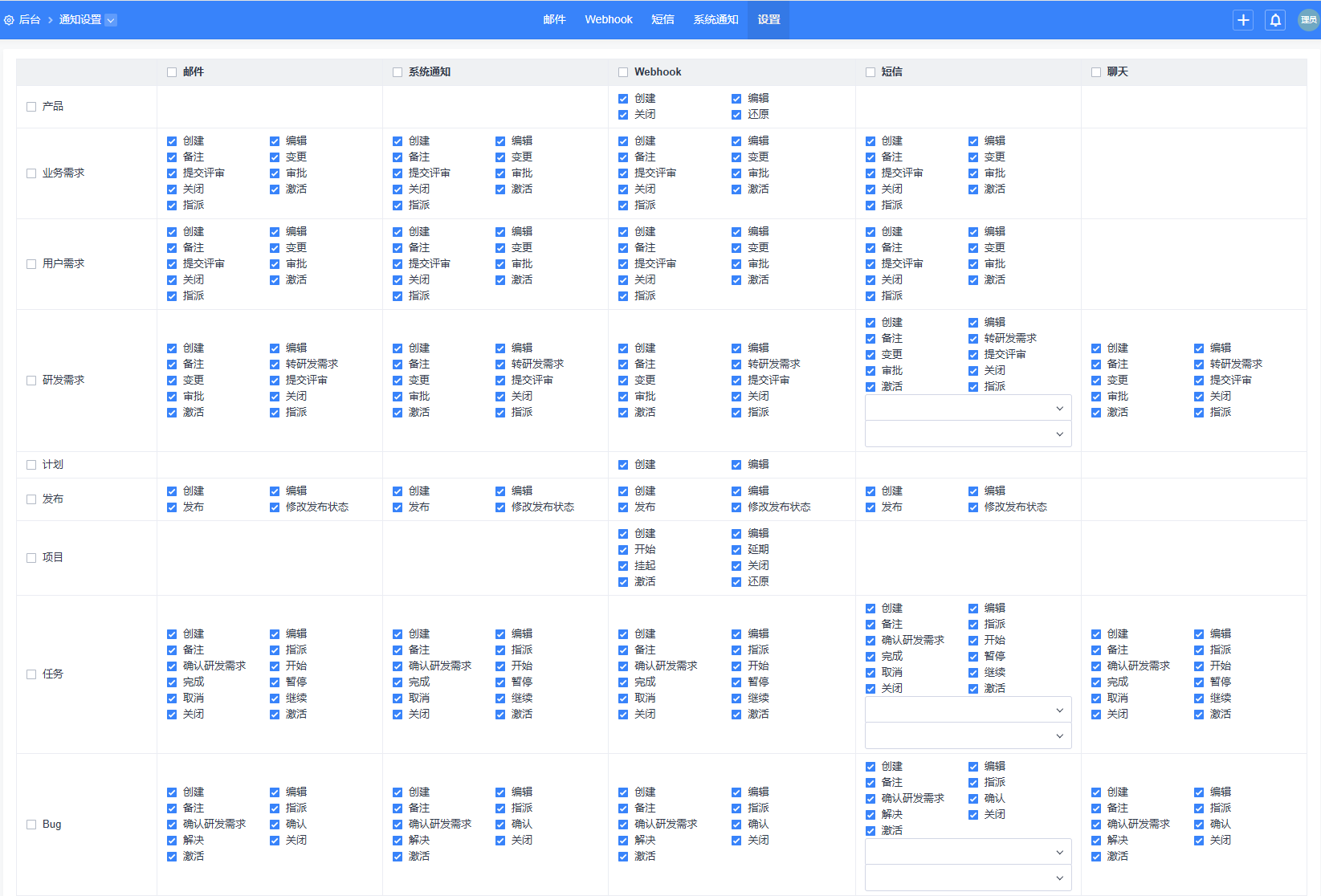
Task: Uncheck 提交评审 in 研发需求 短信 cell
Action: [x=973, y=355]
